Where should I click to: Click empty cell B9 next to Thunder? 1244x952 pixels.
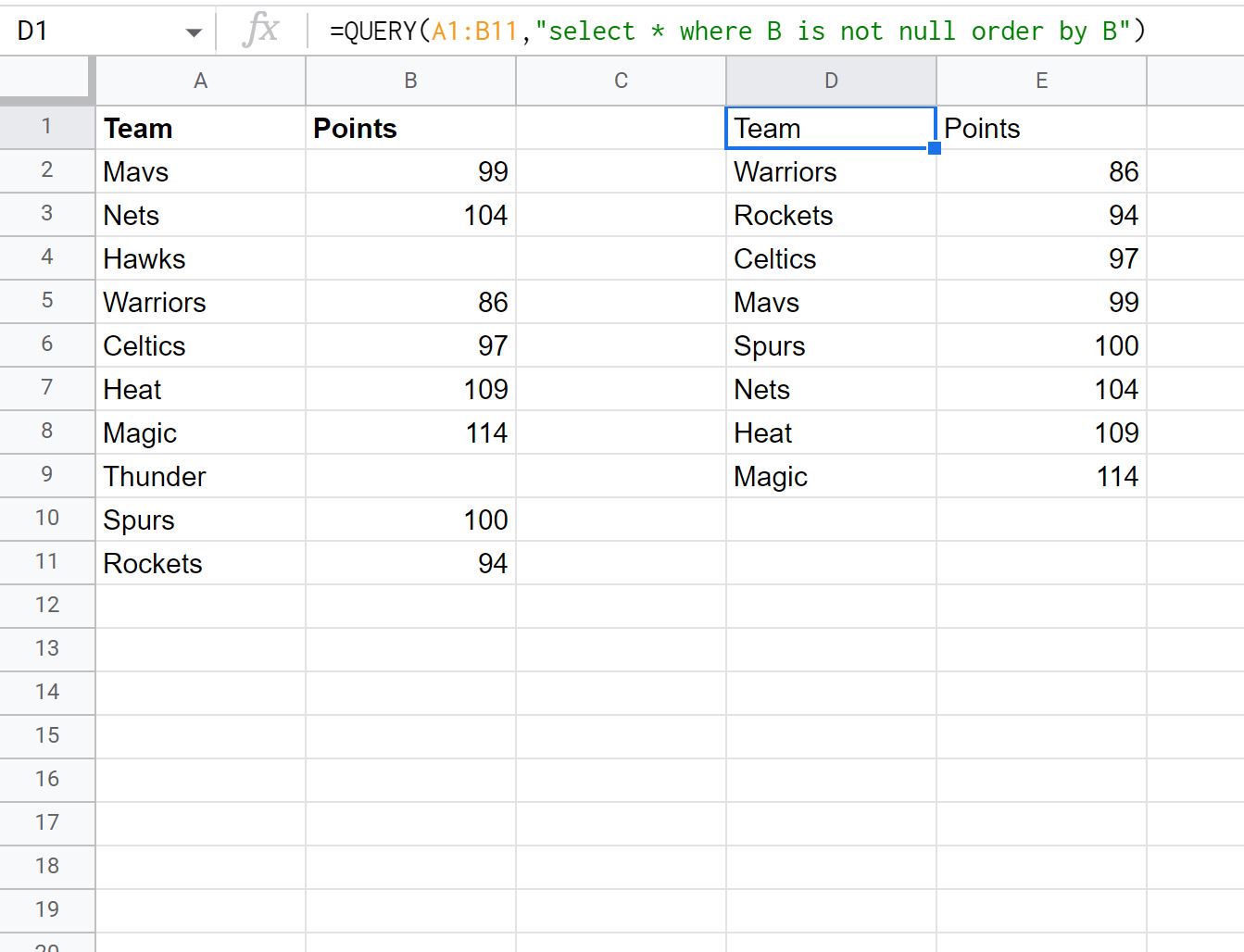click(410, 476)
